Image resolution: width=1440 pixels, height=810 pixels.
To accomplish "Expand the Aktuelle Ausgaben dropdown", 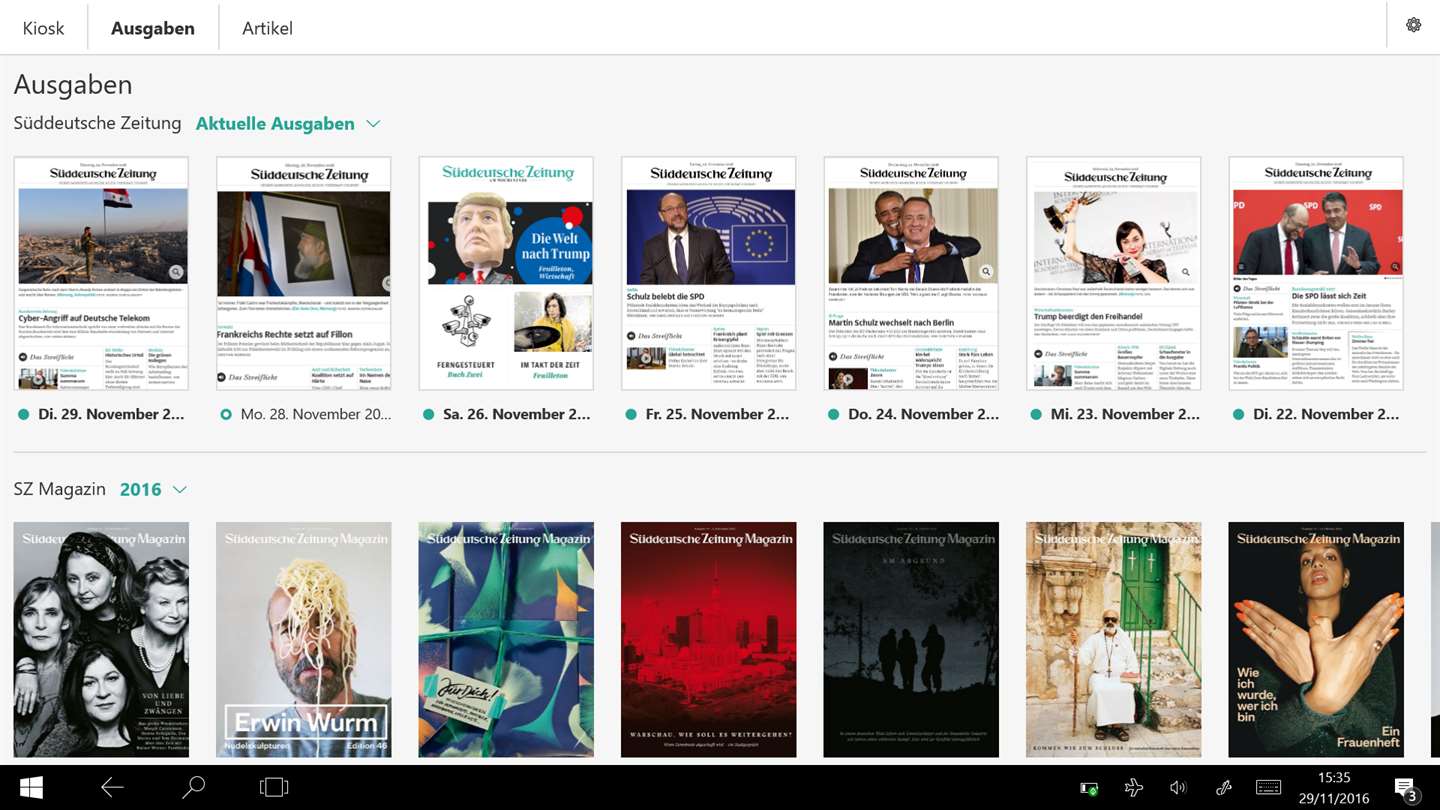I will (288, 124).
